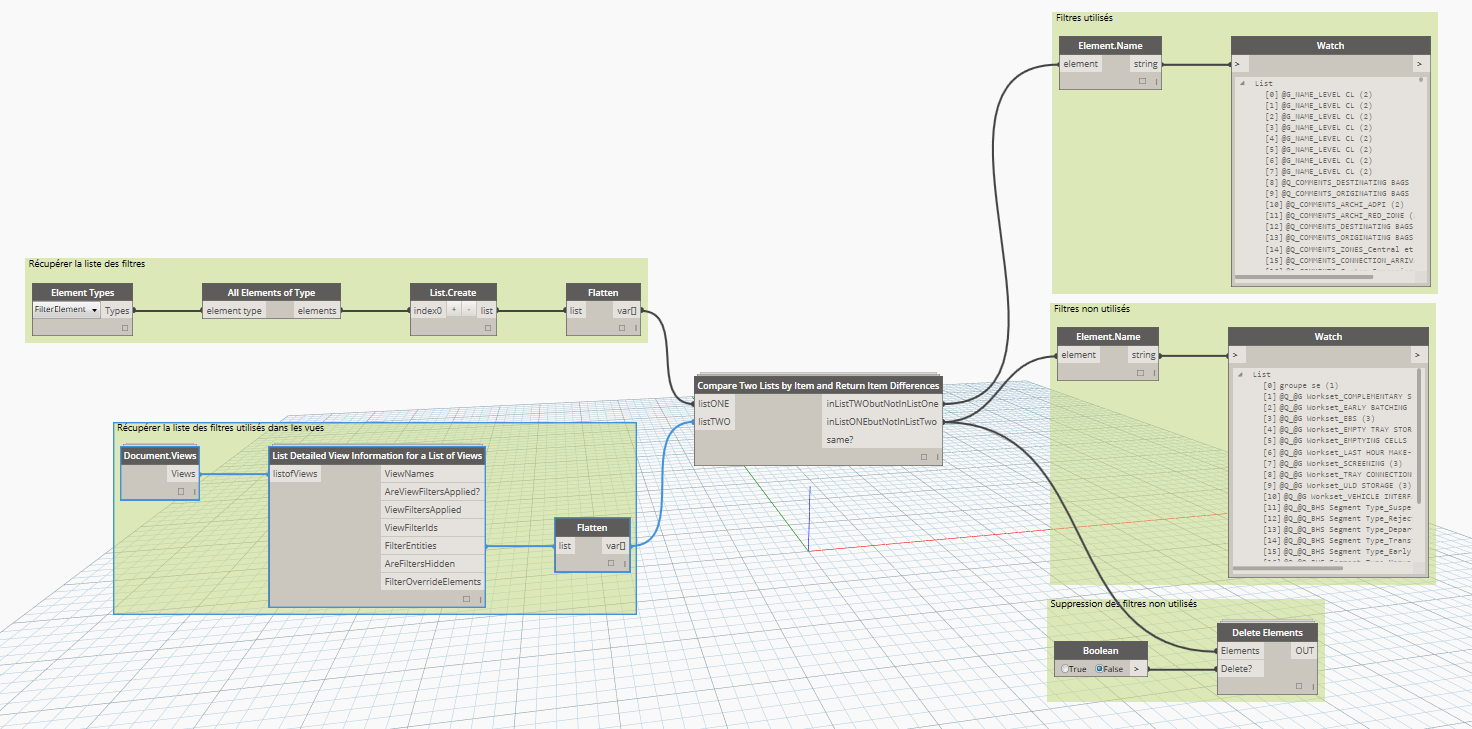This screenshot has height=729, width=1472.
Task: Click input arrow port of upper Watch node
Action: [1239, 64]
